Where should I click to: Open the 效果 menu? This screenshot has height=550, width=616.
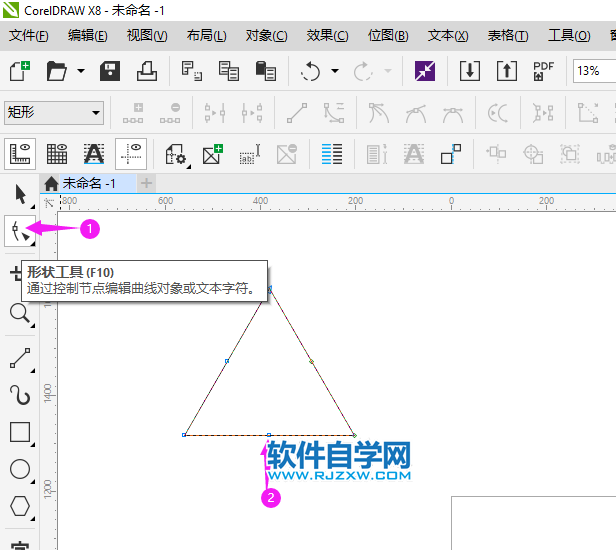coord(327,35)
